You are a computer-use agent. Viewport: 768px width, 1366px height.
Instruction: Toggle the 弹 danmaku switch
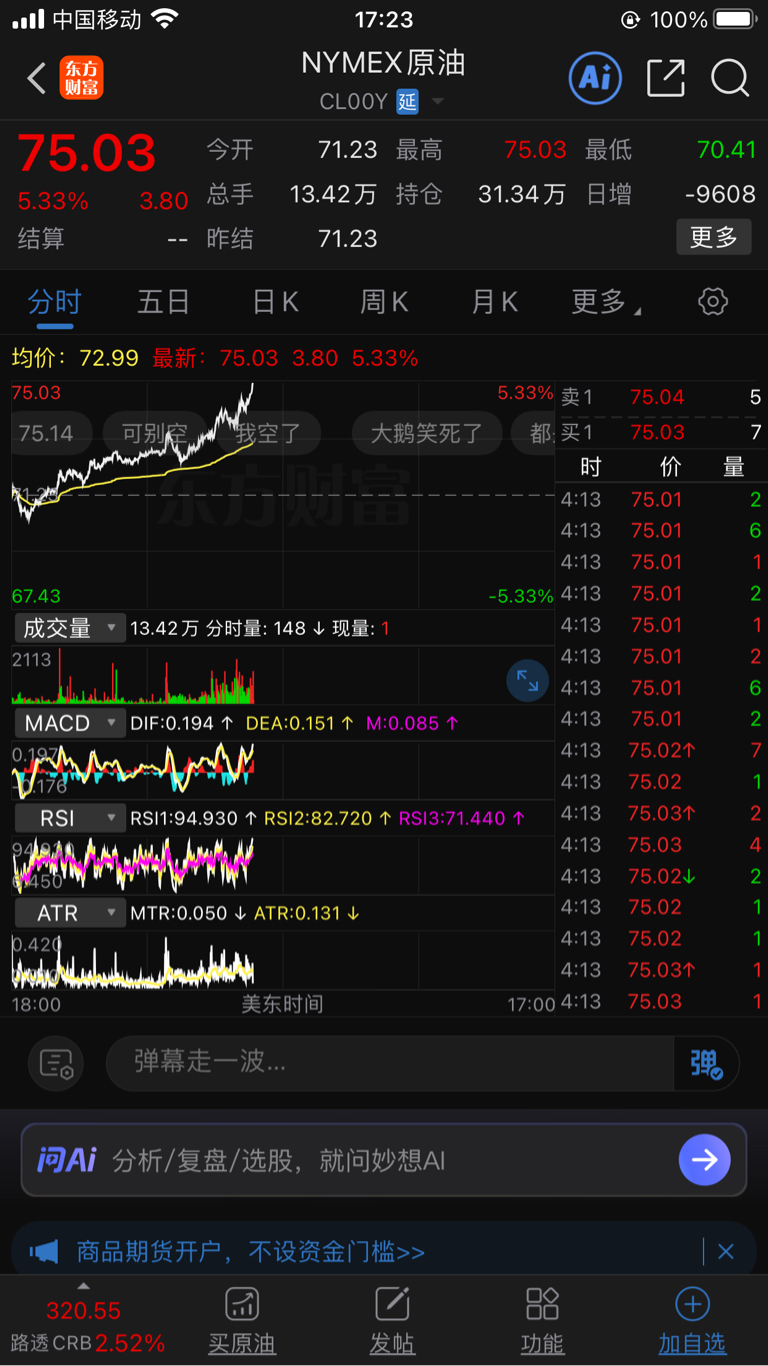click(x=707, y=1063)
